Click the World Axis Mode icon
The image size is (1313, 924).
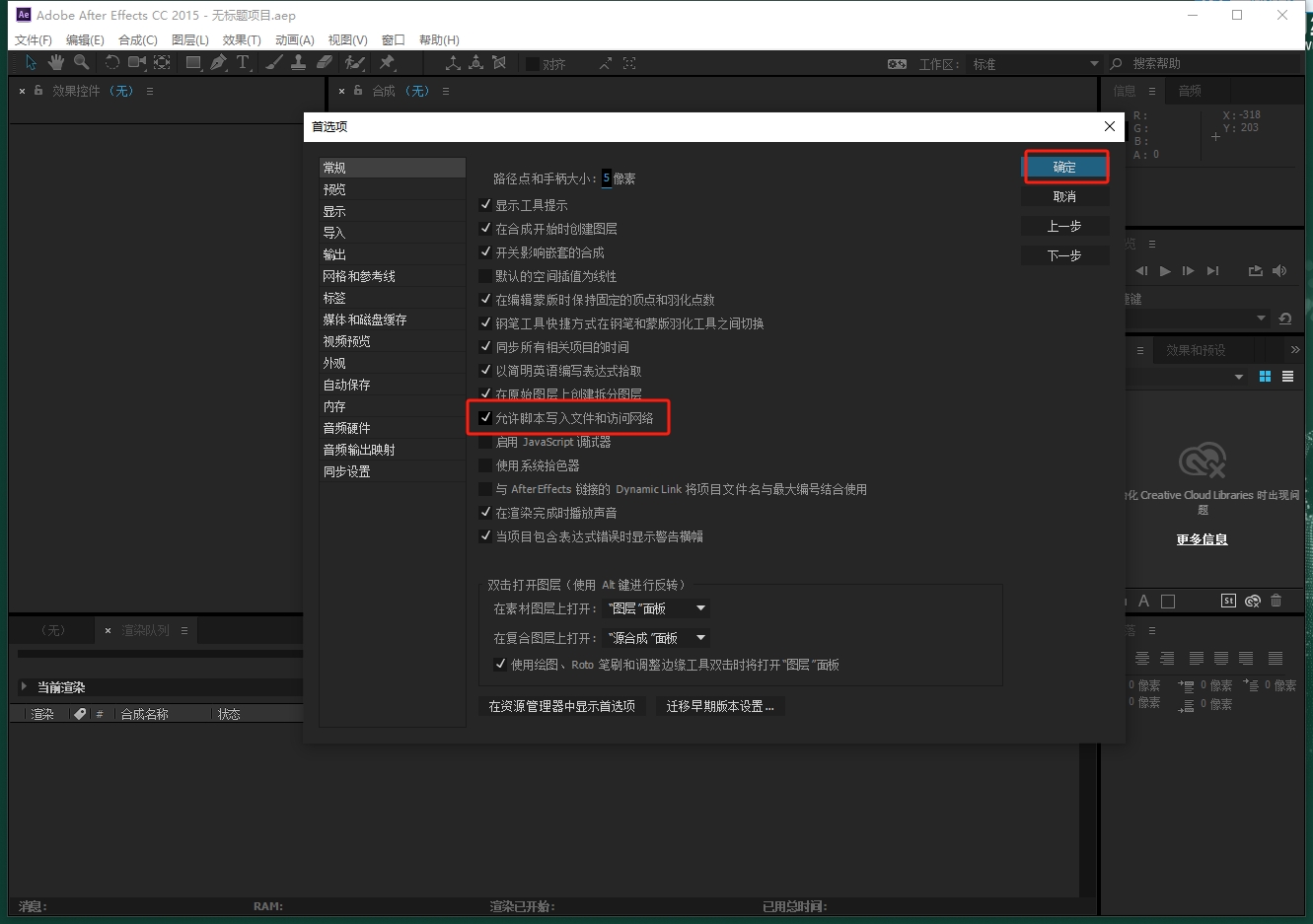tap(475, 63)
